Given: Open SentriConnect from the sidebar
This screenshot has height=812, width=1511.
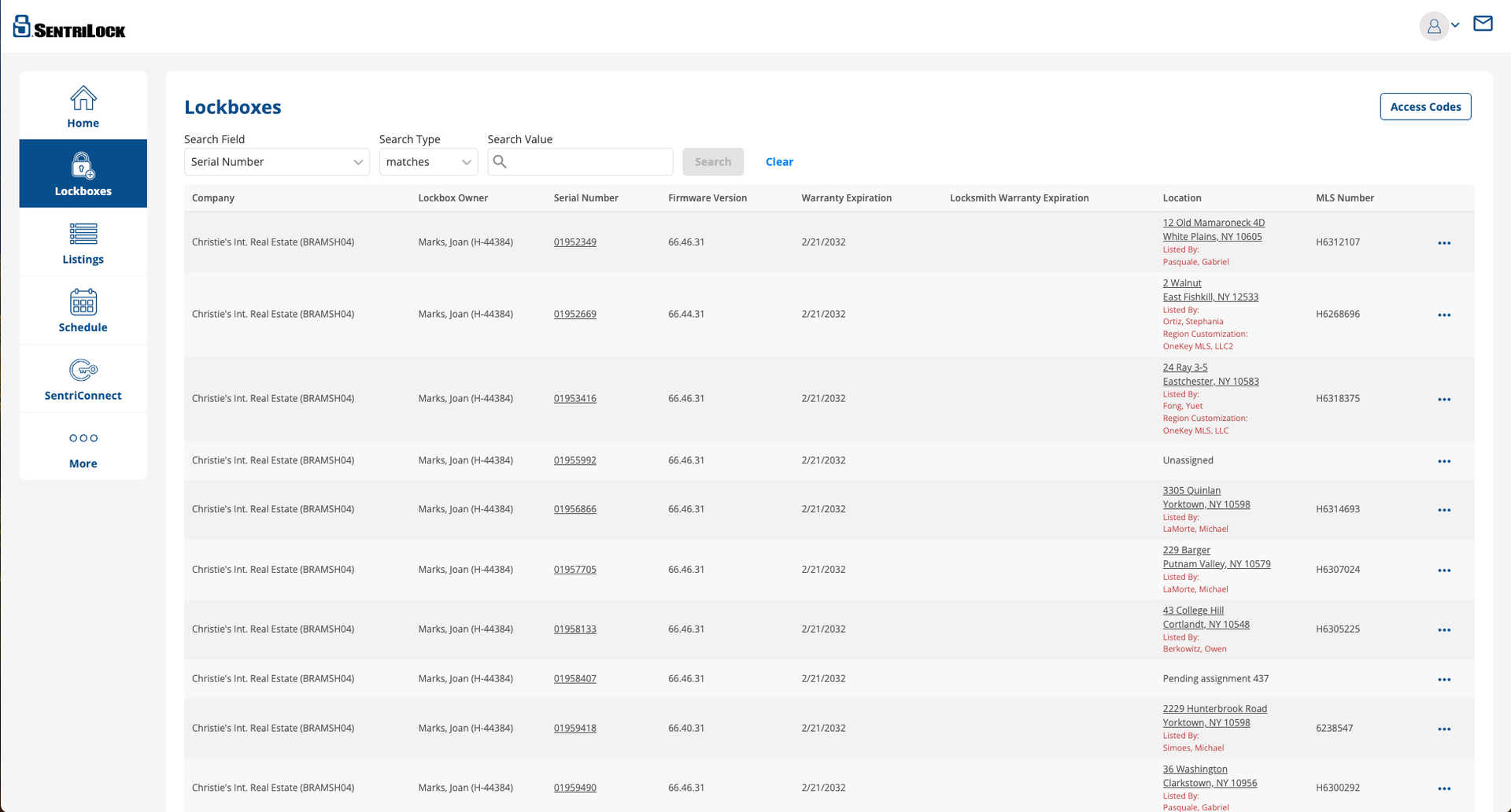Looking at the screenshot, I should tap(83, 379).
